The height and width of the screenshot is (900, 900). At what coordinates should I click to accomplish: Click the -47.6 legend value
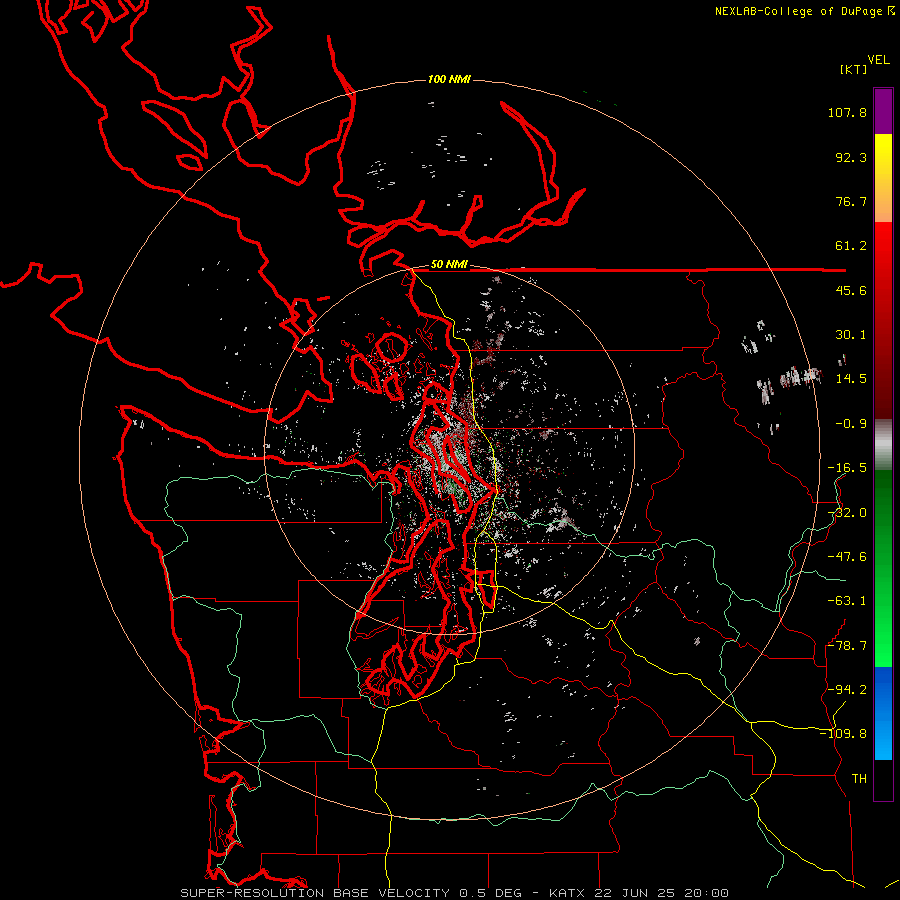(847, 557)
